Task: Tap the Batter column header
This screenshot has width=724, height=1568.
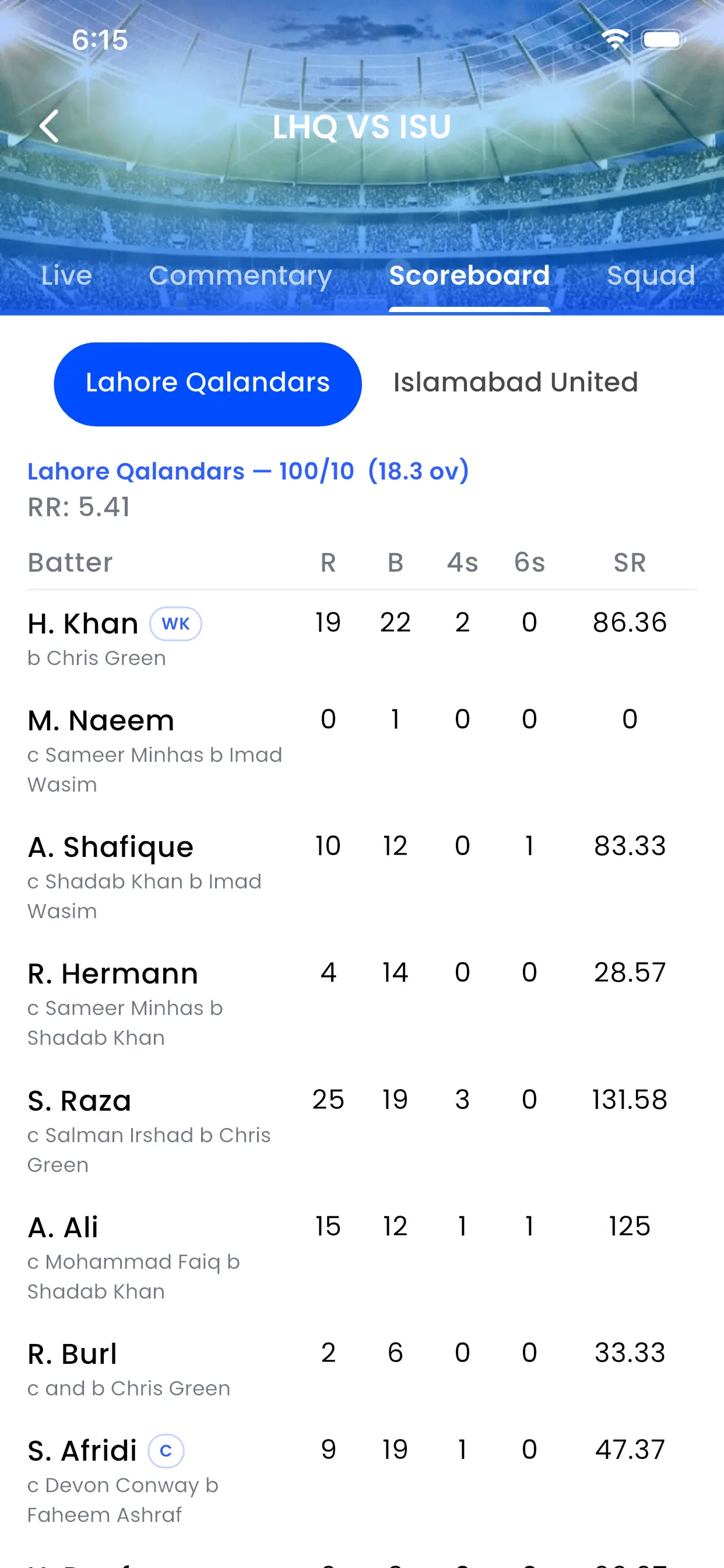Action: pyautogui.click(x=71, y=562)
